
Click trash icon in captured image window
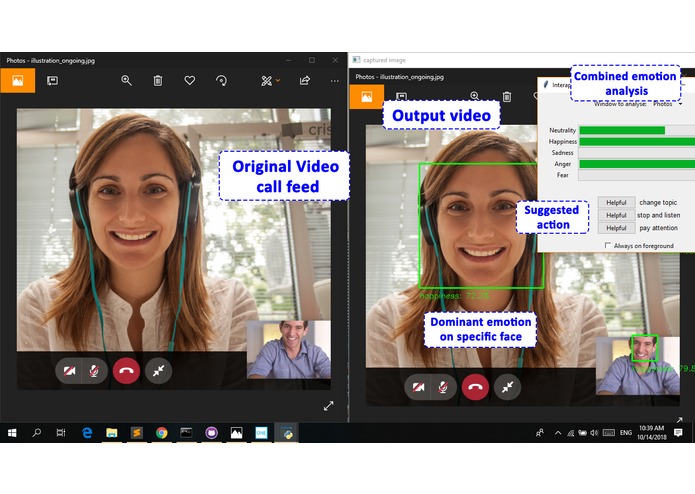[x=507, y=97]
